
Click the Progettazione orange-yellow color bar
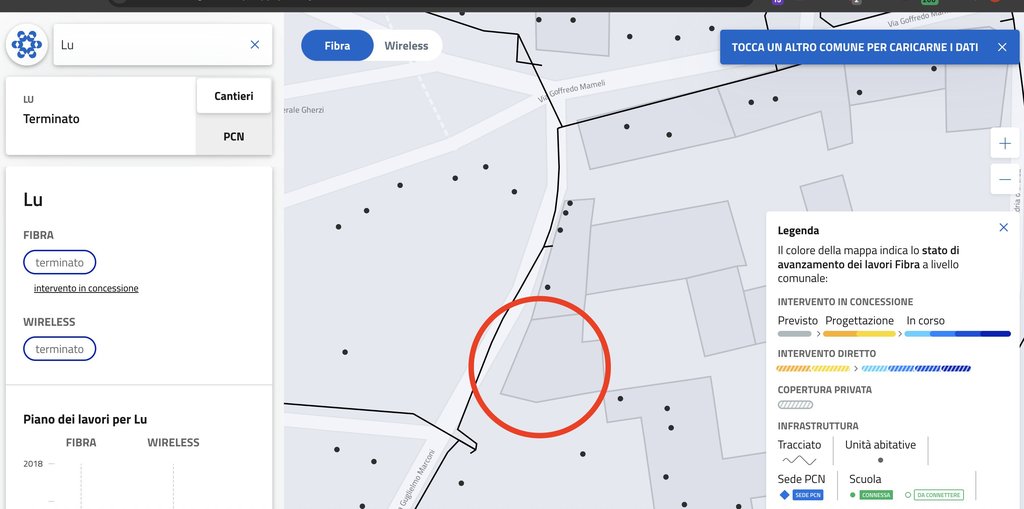pos(859,334)
